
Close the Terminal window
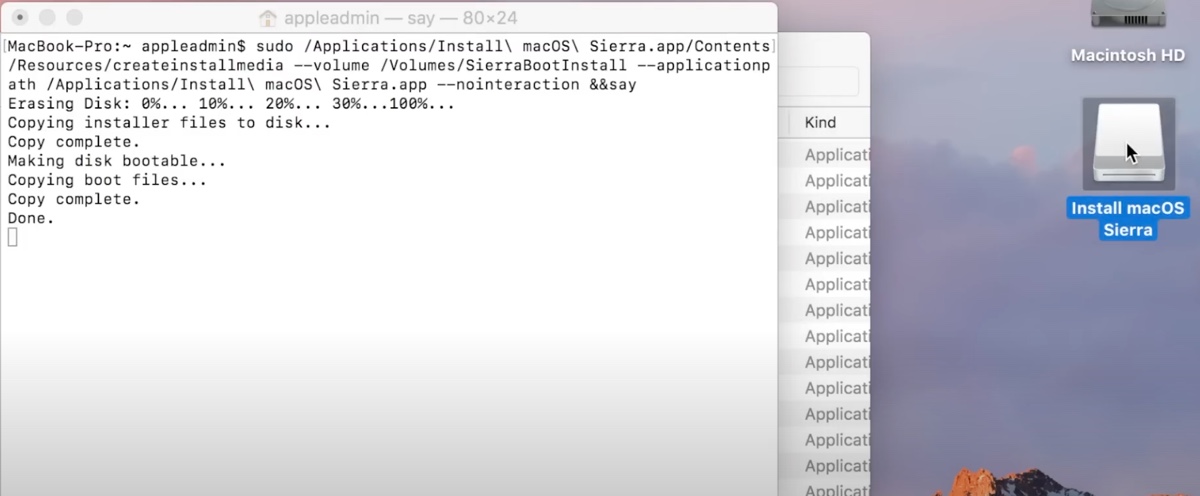(16, 18)
